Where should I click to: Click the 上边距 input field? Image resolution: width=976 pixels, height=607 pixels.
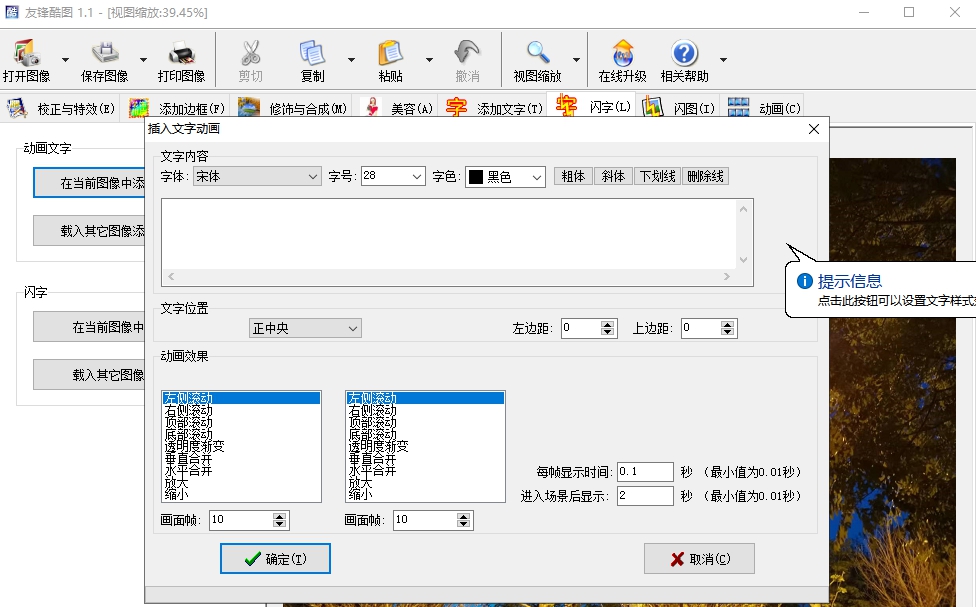pyautogui.click(x=701, y=328)
